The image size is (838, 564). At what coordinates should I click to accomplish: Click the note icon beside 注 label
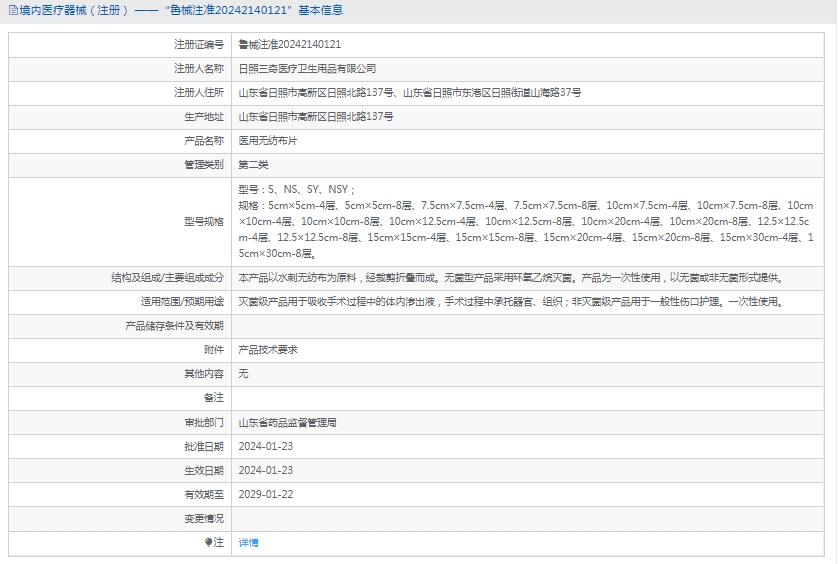[x=209, y=542]
